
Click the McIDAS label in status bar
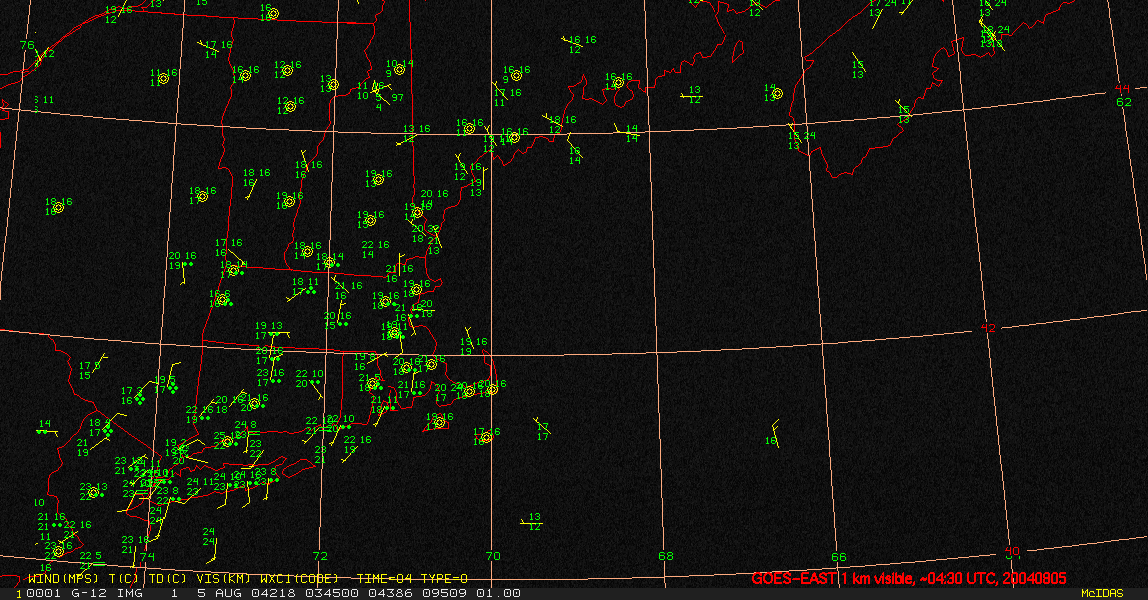pos(1102,593)
